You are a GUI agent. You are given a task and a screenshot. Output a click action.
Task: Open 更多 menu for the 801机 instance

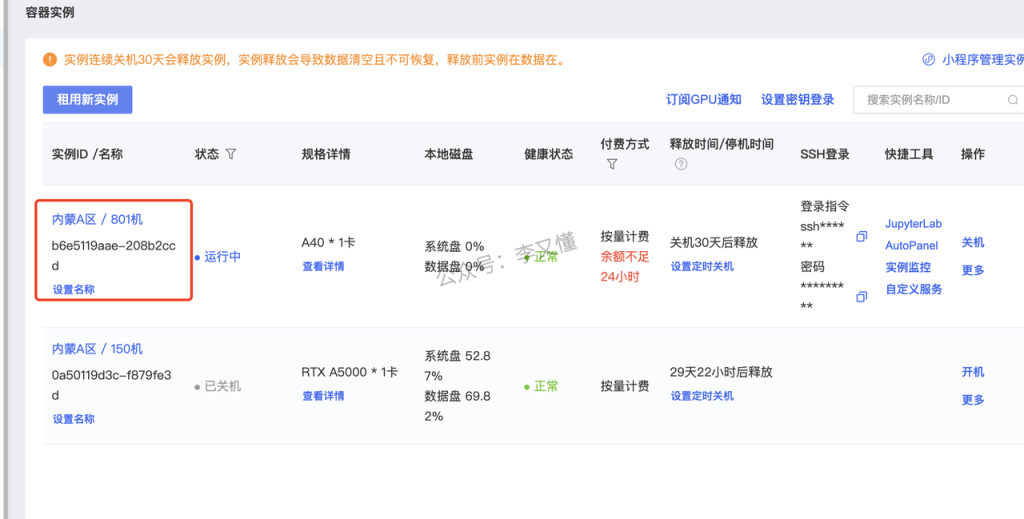tap(973, 270)
